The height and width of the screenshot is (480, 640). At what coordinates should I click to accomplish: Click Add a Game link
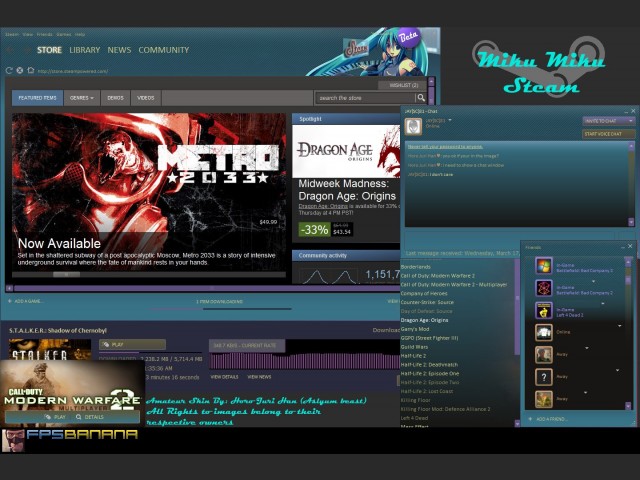tap(28, 301)
